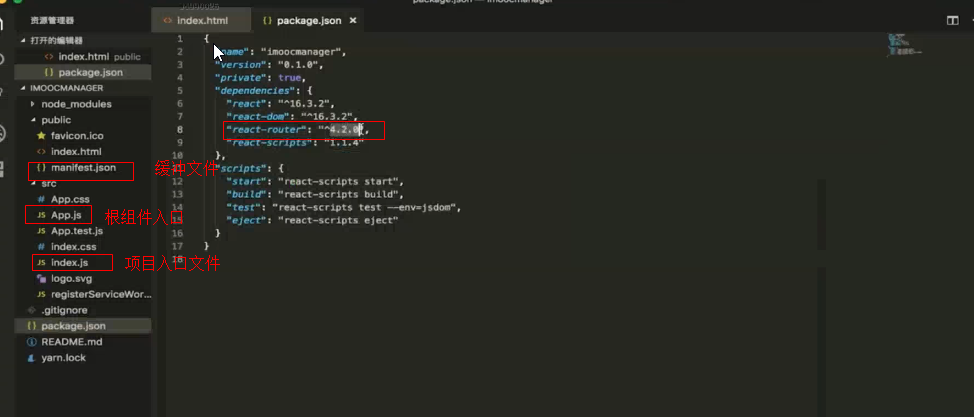The image size is (974, 417).
Task: Open the .gitignore file
Action: [x=64, y=310]
